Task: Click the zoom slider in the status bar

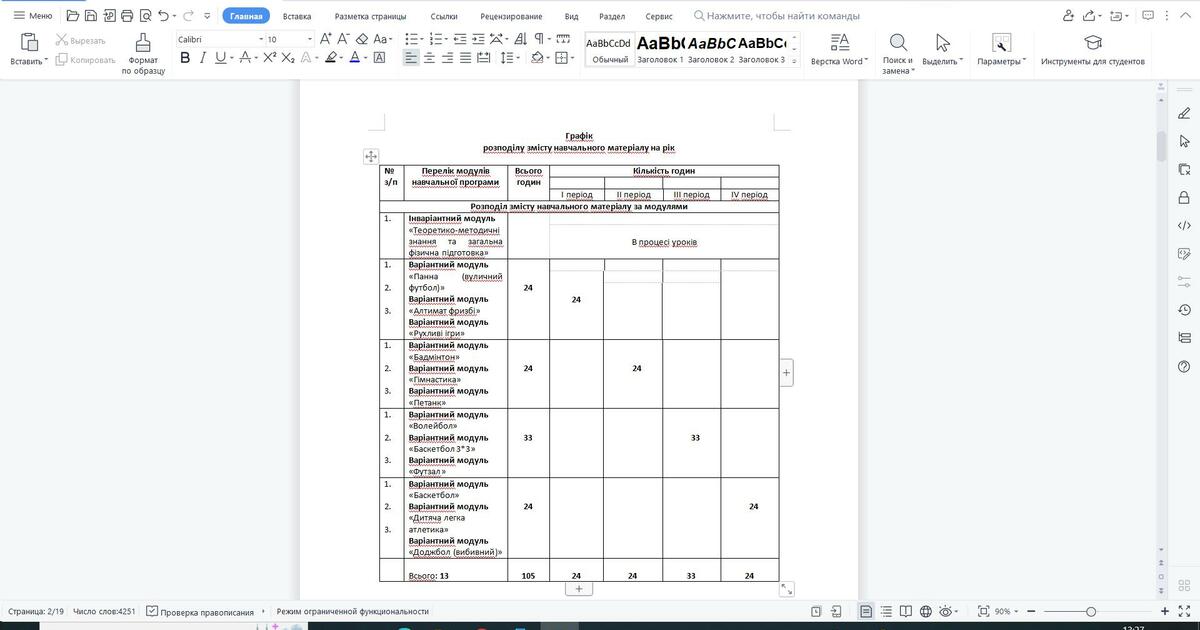Action: [1090, 611]
